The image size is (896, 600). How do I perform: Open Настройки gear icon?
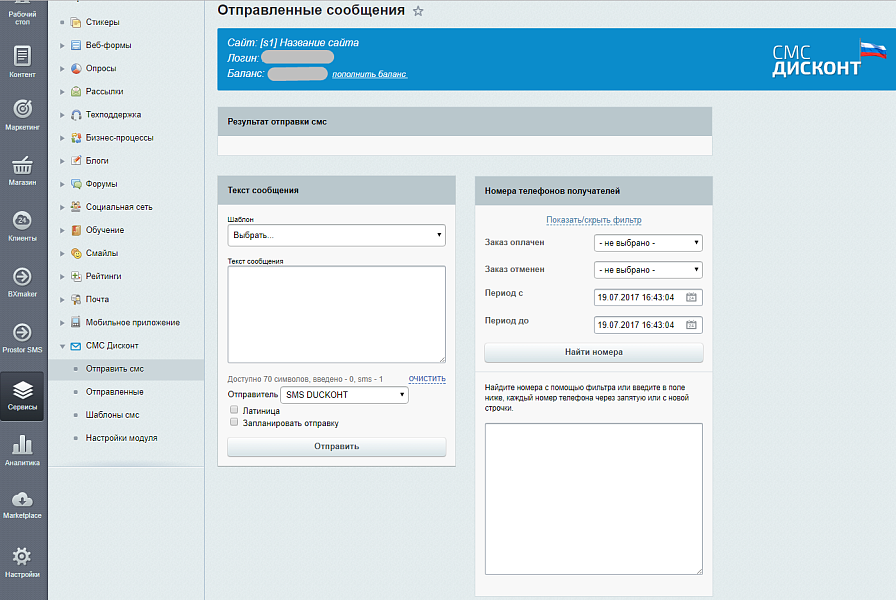pyautogui.click(x=22, y=561)
